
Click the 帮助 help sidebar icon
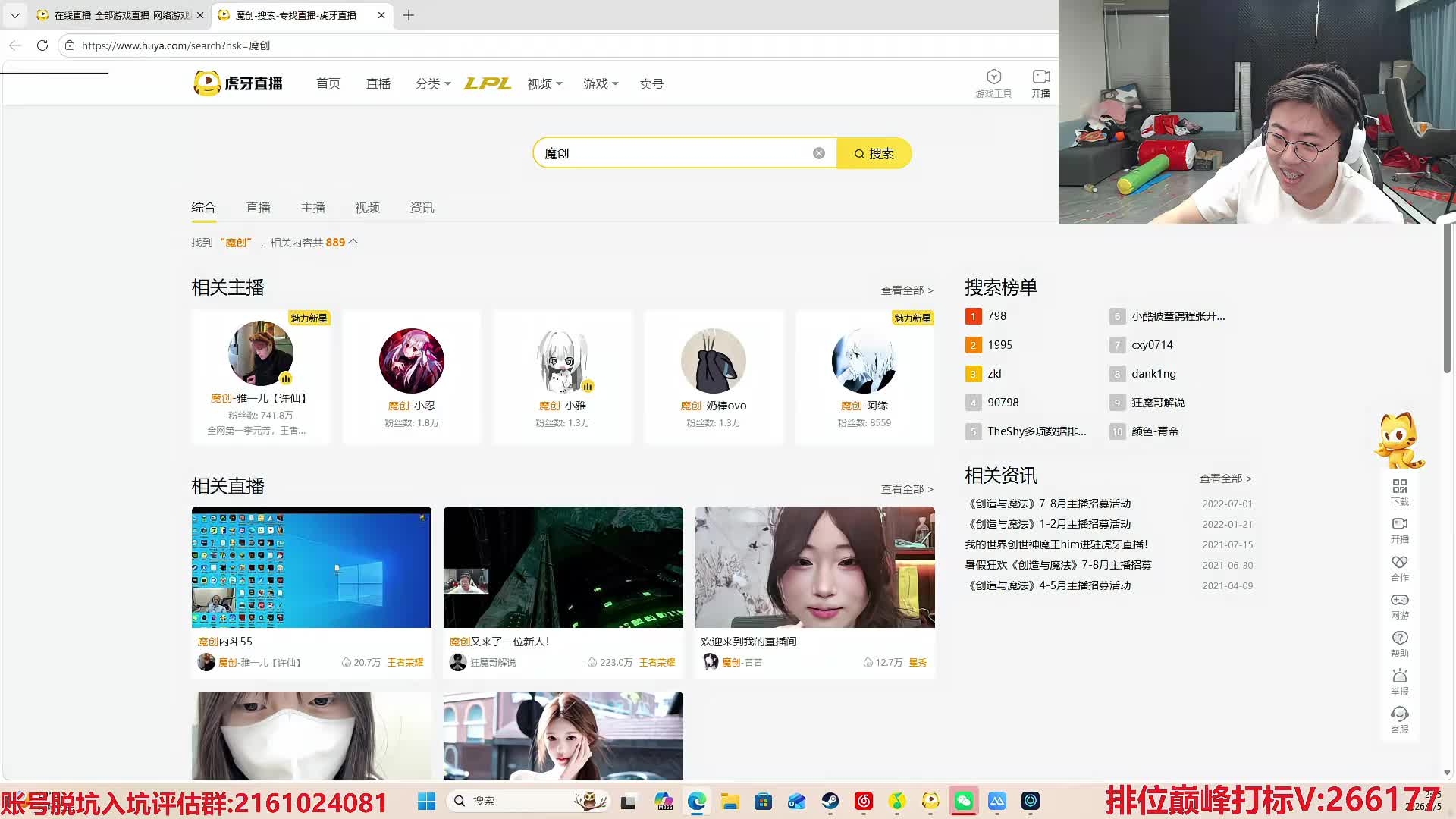[1400, 644]
